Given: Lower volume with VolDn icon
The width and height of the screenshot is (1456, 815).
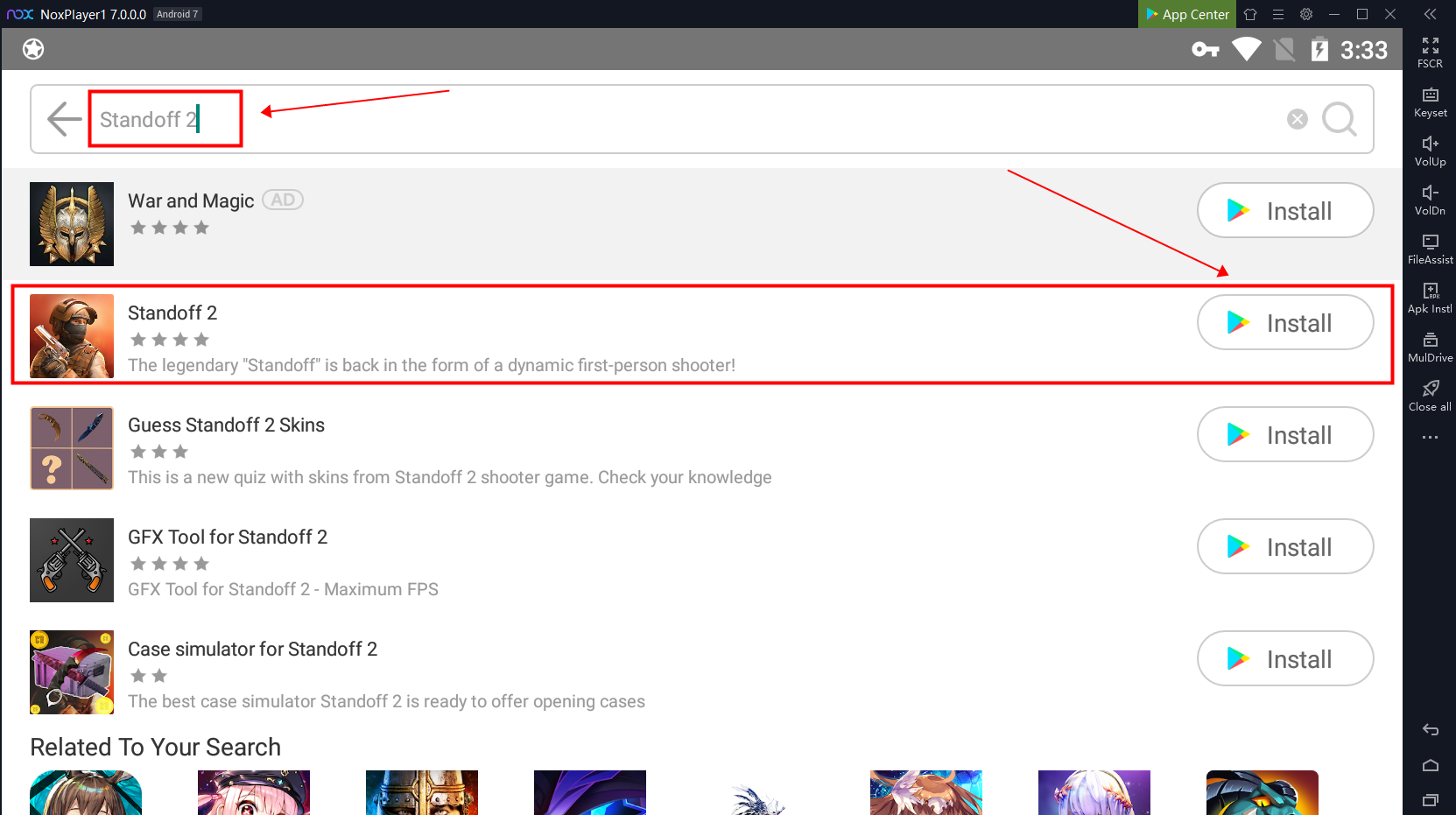Looking at the screenshot, I should click(1430, 199).
